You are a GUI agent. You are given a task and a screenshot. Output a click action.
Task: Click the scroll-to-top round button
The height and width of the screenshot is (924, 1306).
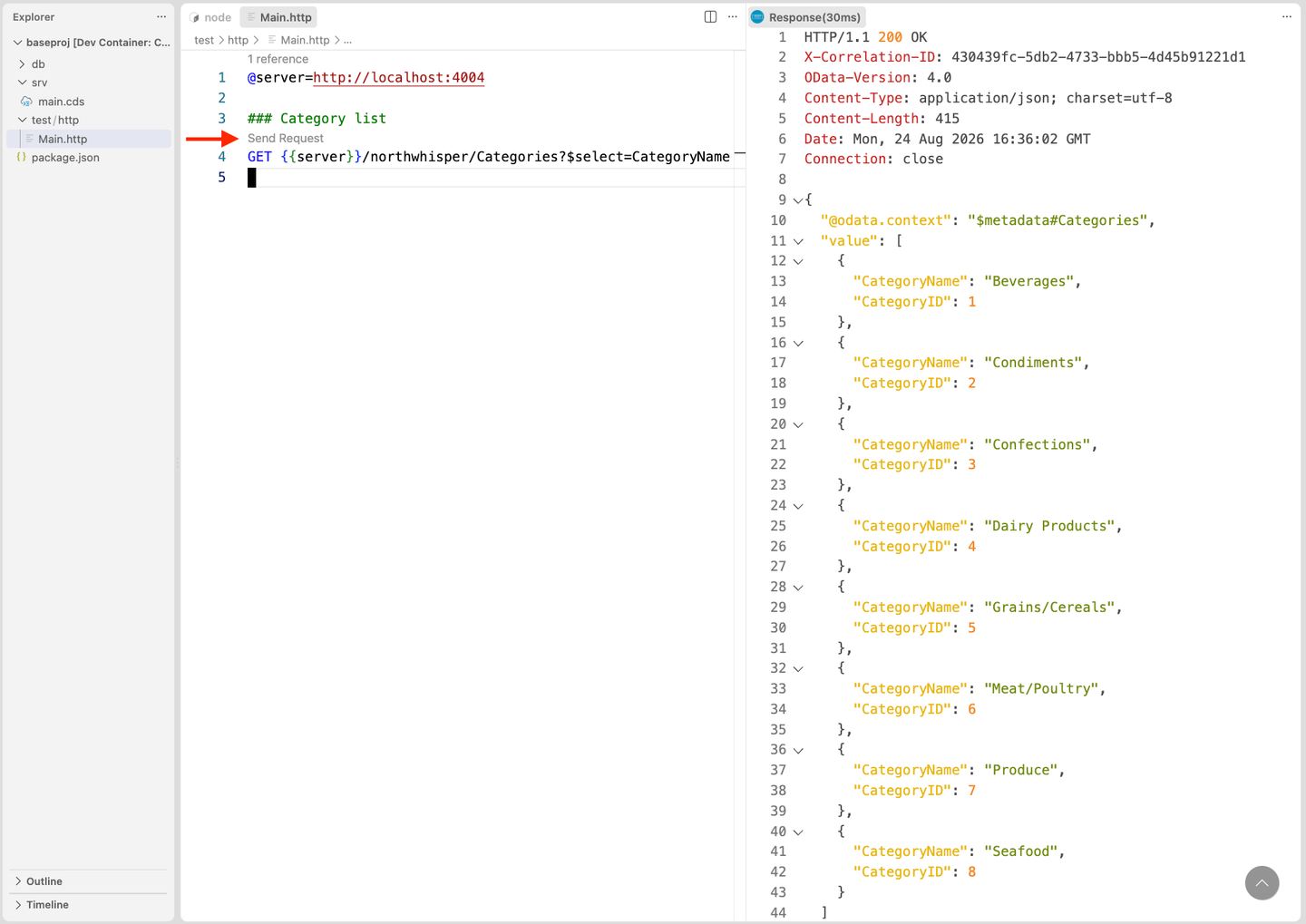pyautogui.click(x=1262, y=882)
